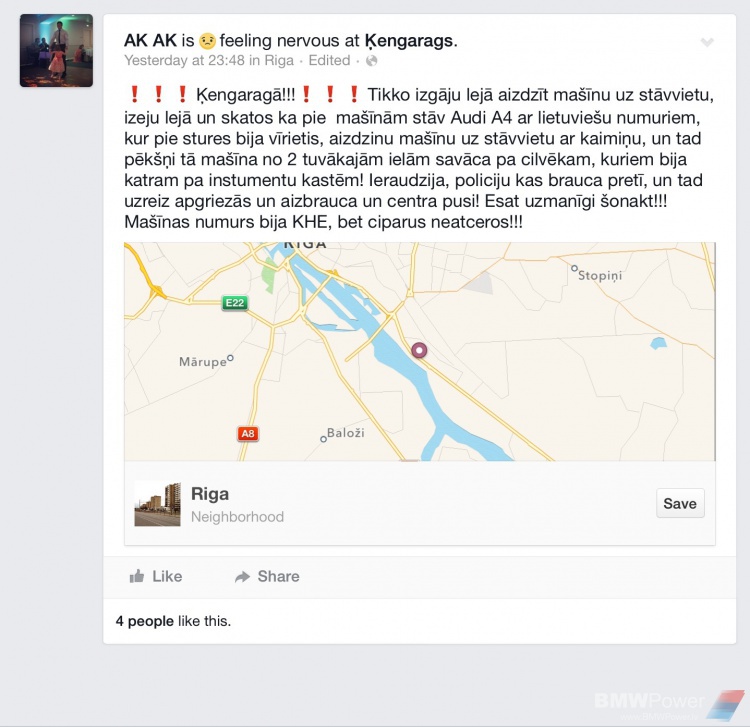This screenshot has height=727, width=750.
Task: Click the BMWPower watermark logo
Action: click(x=670, y=705)
